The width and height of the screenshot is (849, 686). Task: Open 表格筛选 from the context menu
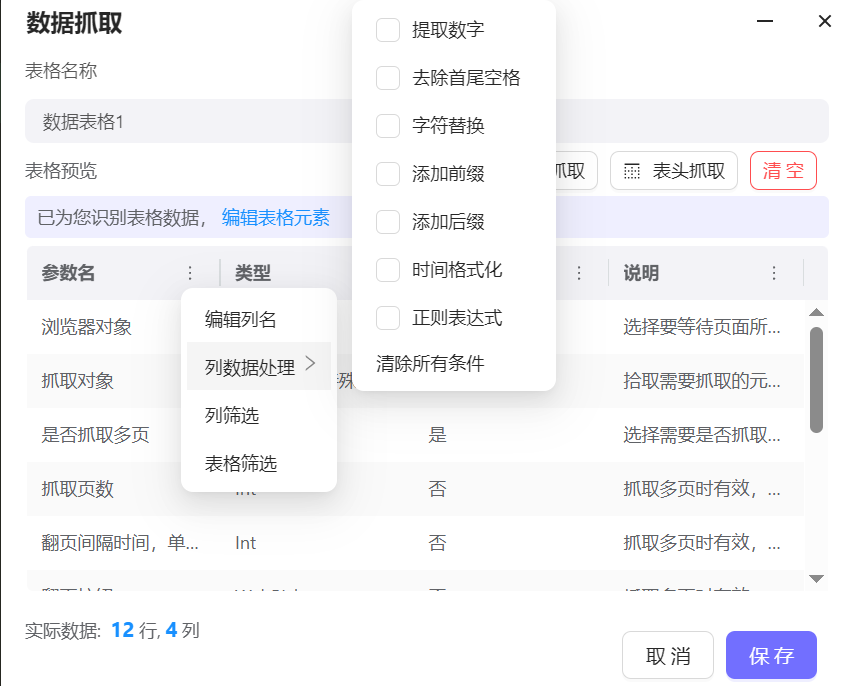pyautogui.click(x=241, y=463)
